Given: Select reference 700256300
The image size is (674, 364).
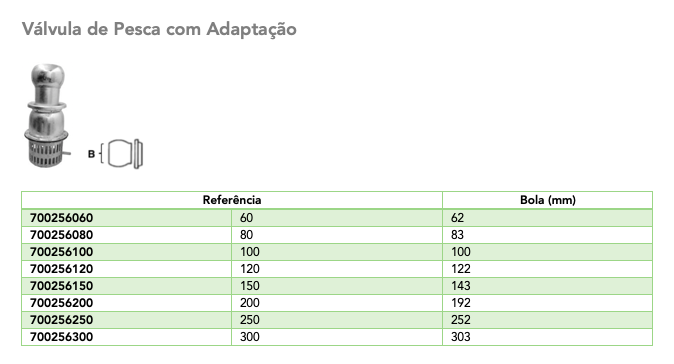Looking at the screenshot, I should point(61,337).
